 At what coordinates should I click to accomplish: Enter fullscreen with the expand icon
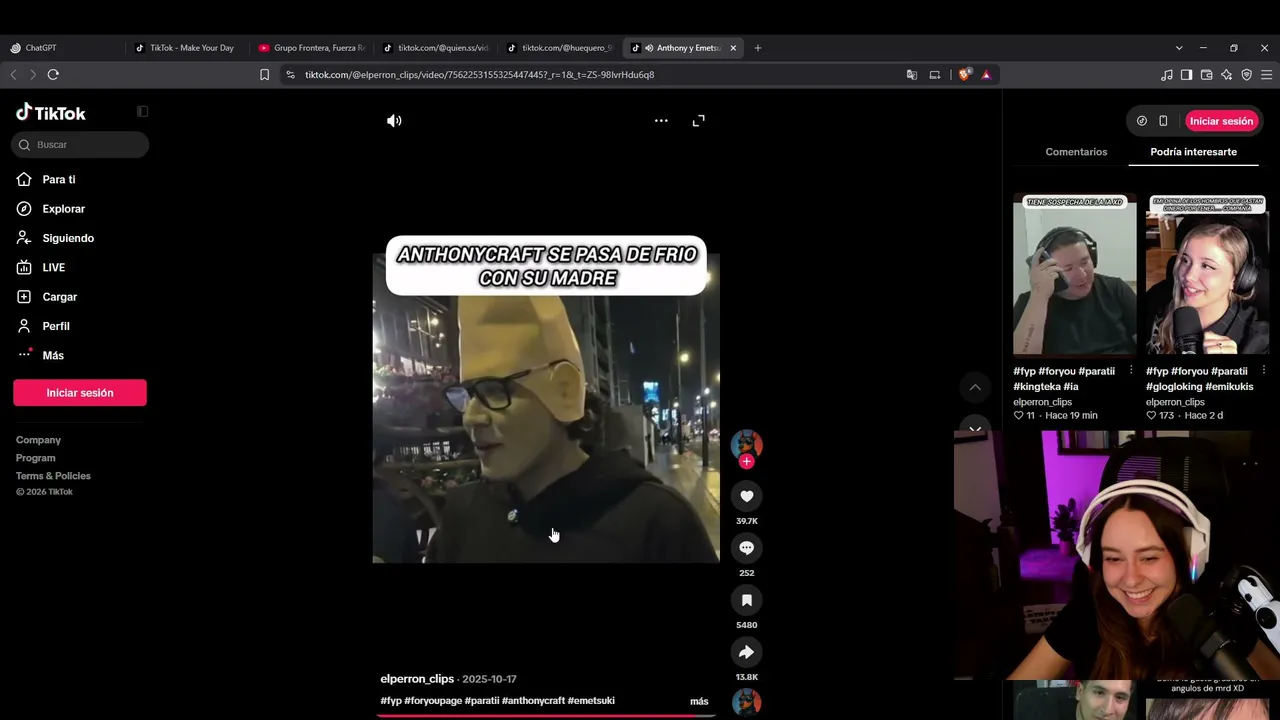pyautogui.click(x=699, y=121)
